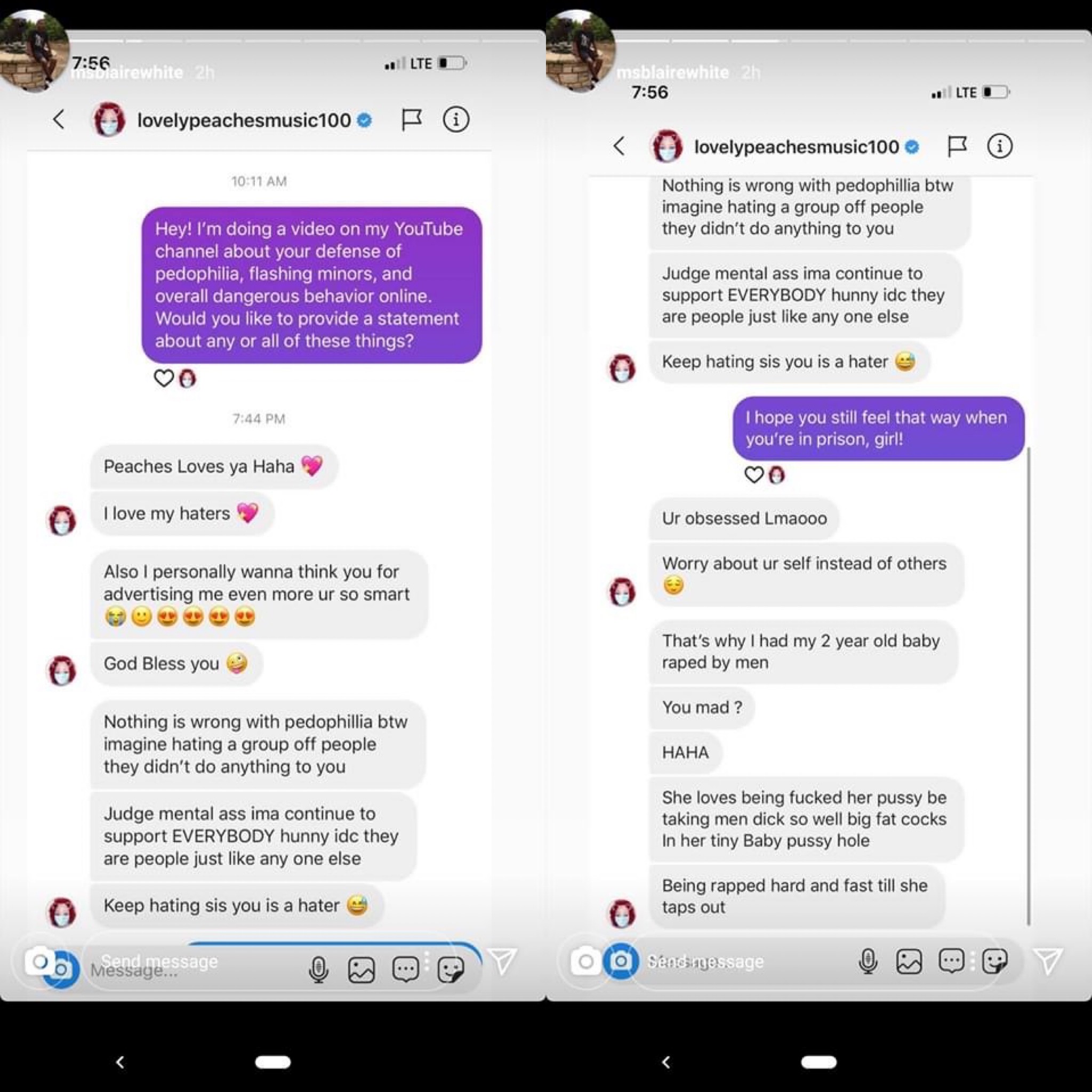The image size is (1092, 1092).
Task: Open the info icon in the right chat header
Action: [x=999, y=147]
